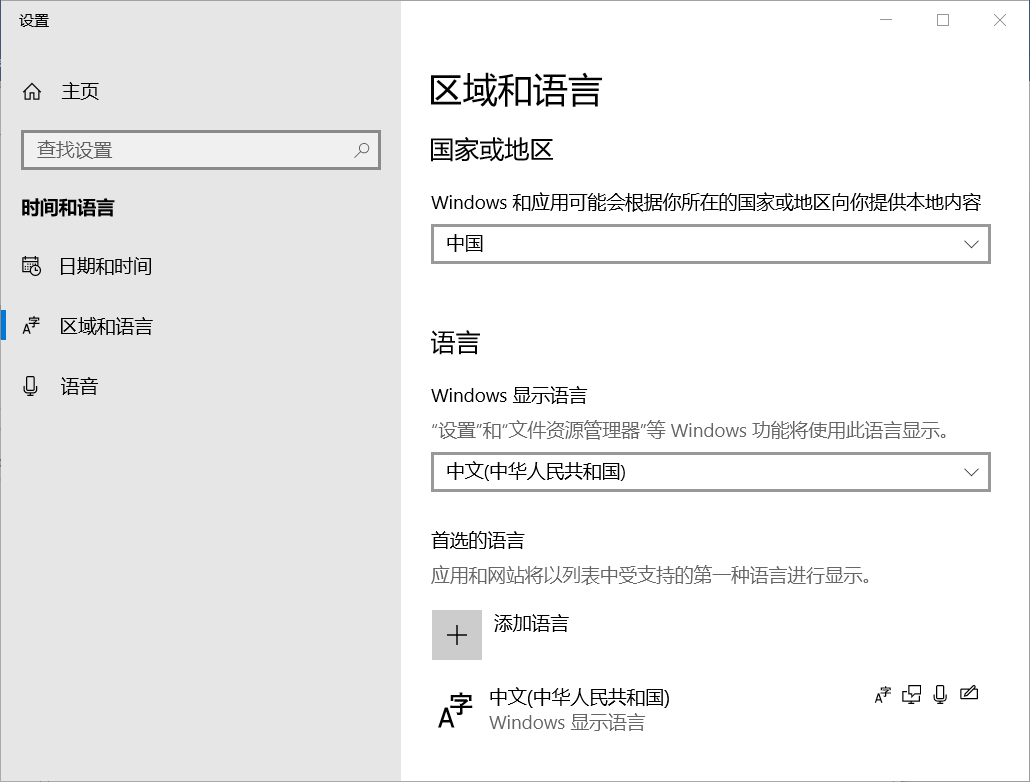Click the 时间和语言 section heading
Image resolution: width=1030 pixels, height=782 pixels.
[x=68, y=208]
